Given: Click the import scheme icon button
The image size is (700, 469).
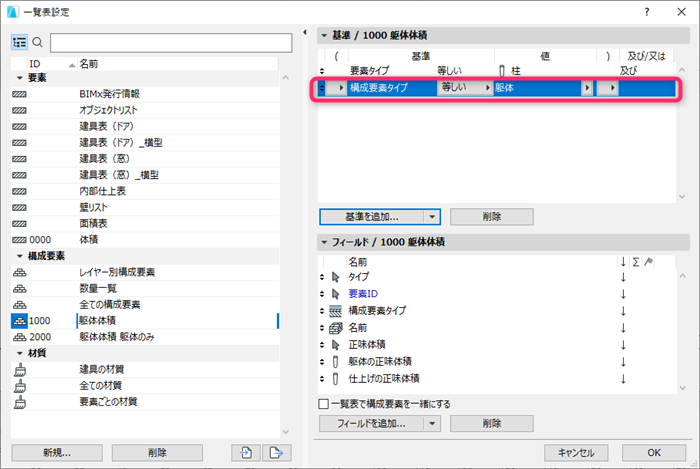Looking at the screenshot, I should pyautogui.click(x=246, y=452).
